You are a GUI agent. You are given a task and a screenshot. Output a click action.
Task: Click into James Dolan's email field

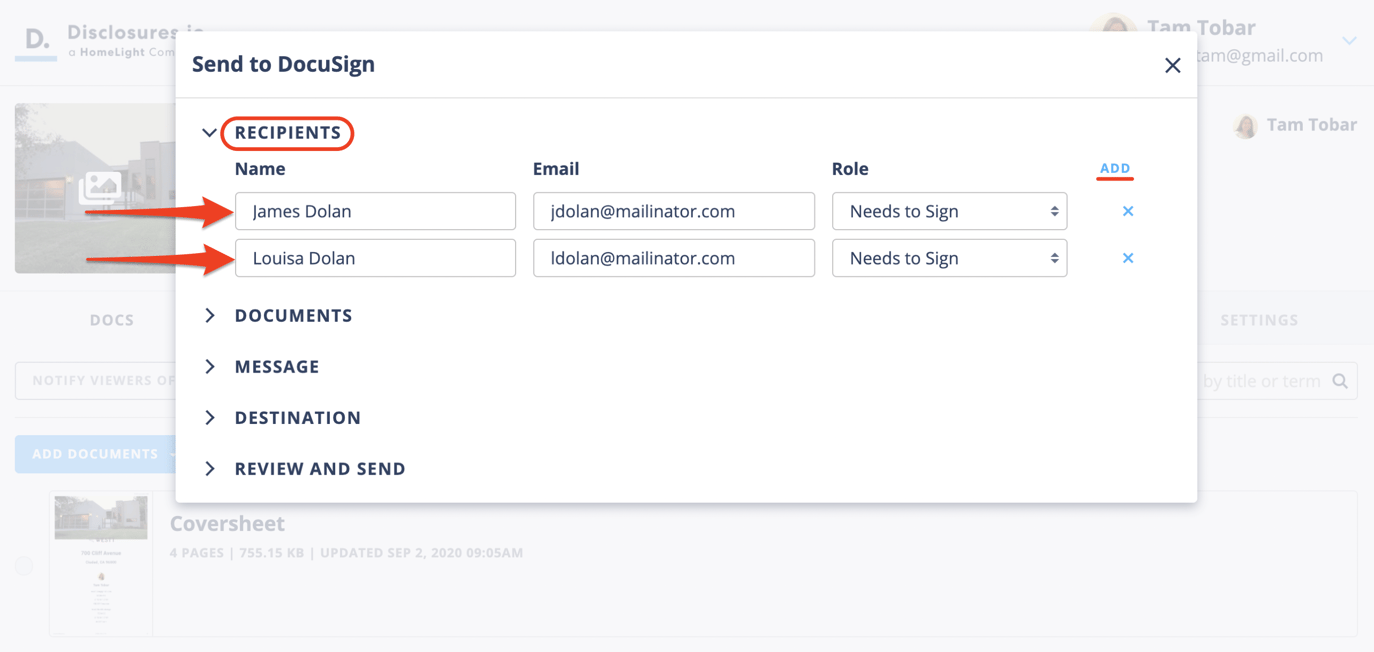tap(673, 211)
